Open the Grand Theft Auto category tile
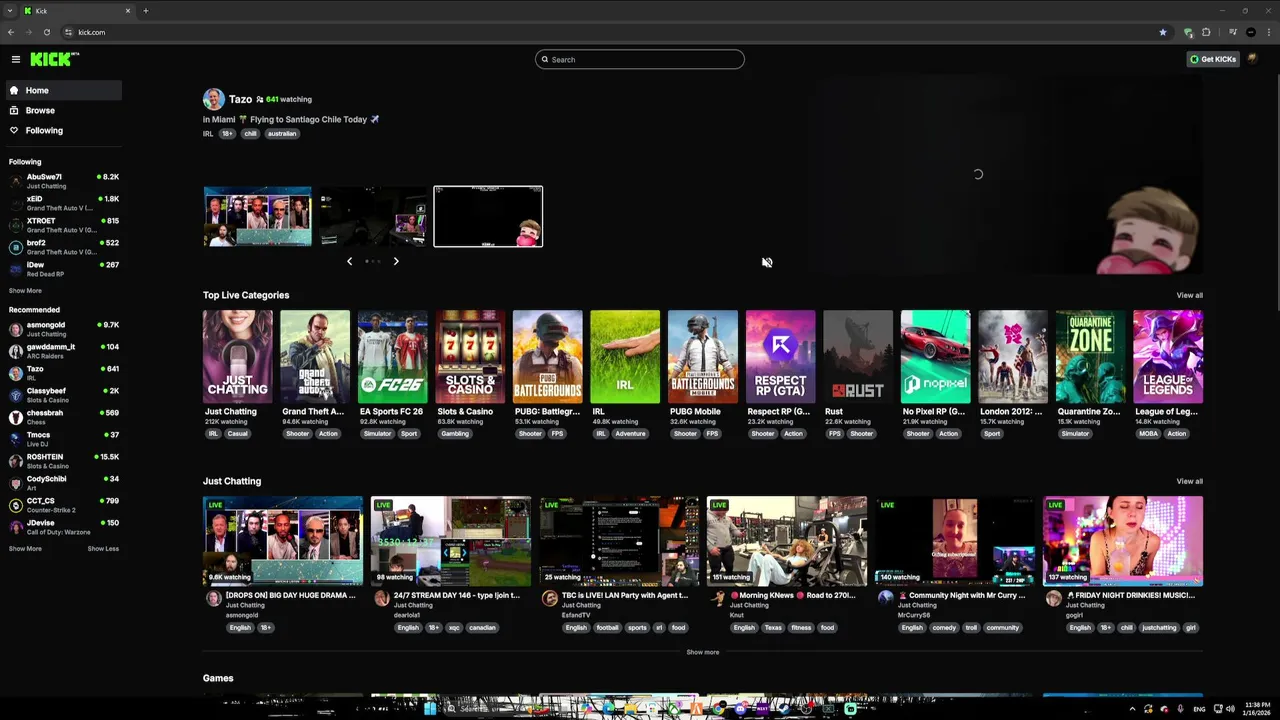The image size is (1280, 720). coord(315,357)
